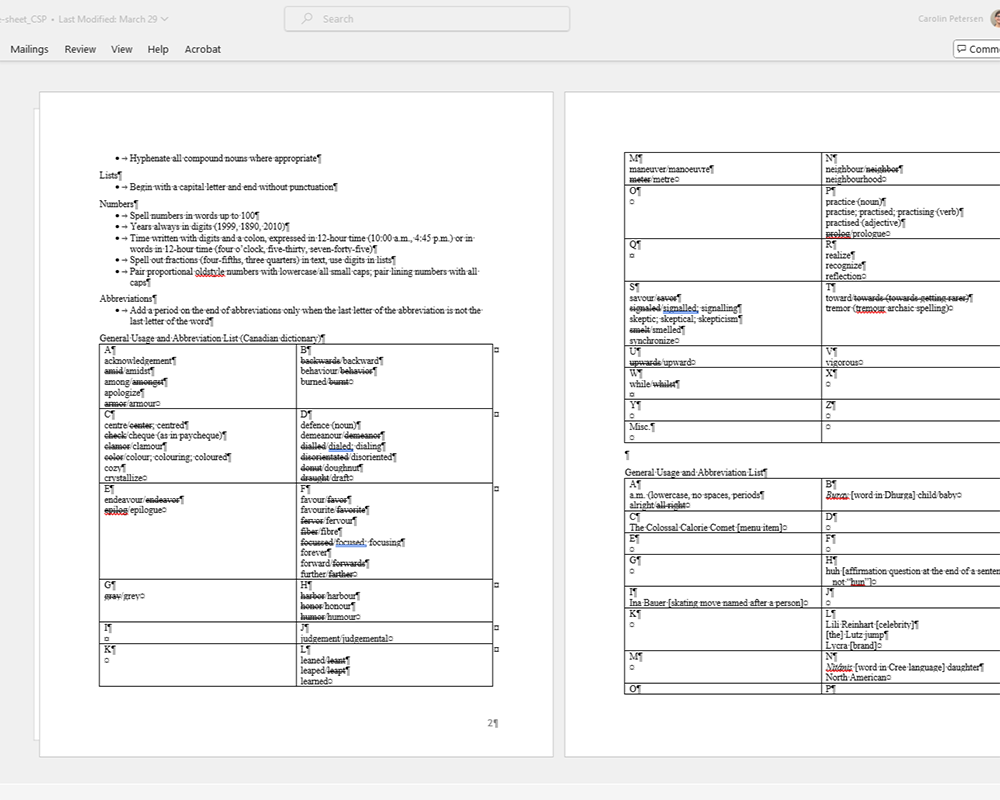Open the Mailings ribbon tab
The image size is (1000, 800).
point(29,49)
